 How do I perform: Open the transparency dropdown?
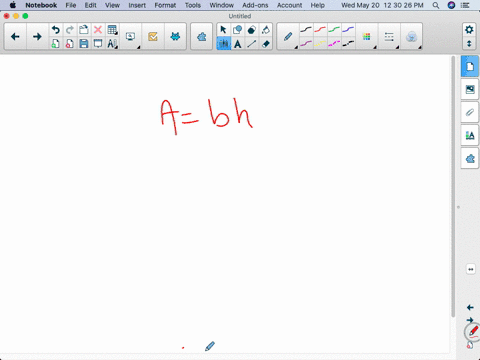[411, 37]
